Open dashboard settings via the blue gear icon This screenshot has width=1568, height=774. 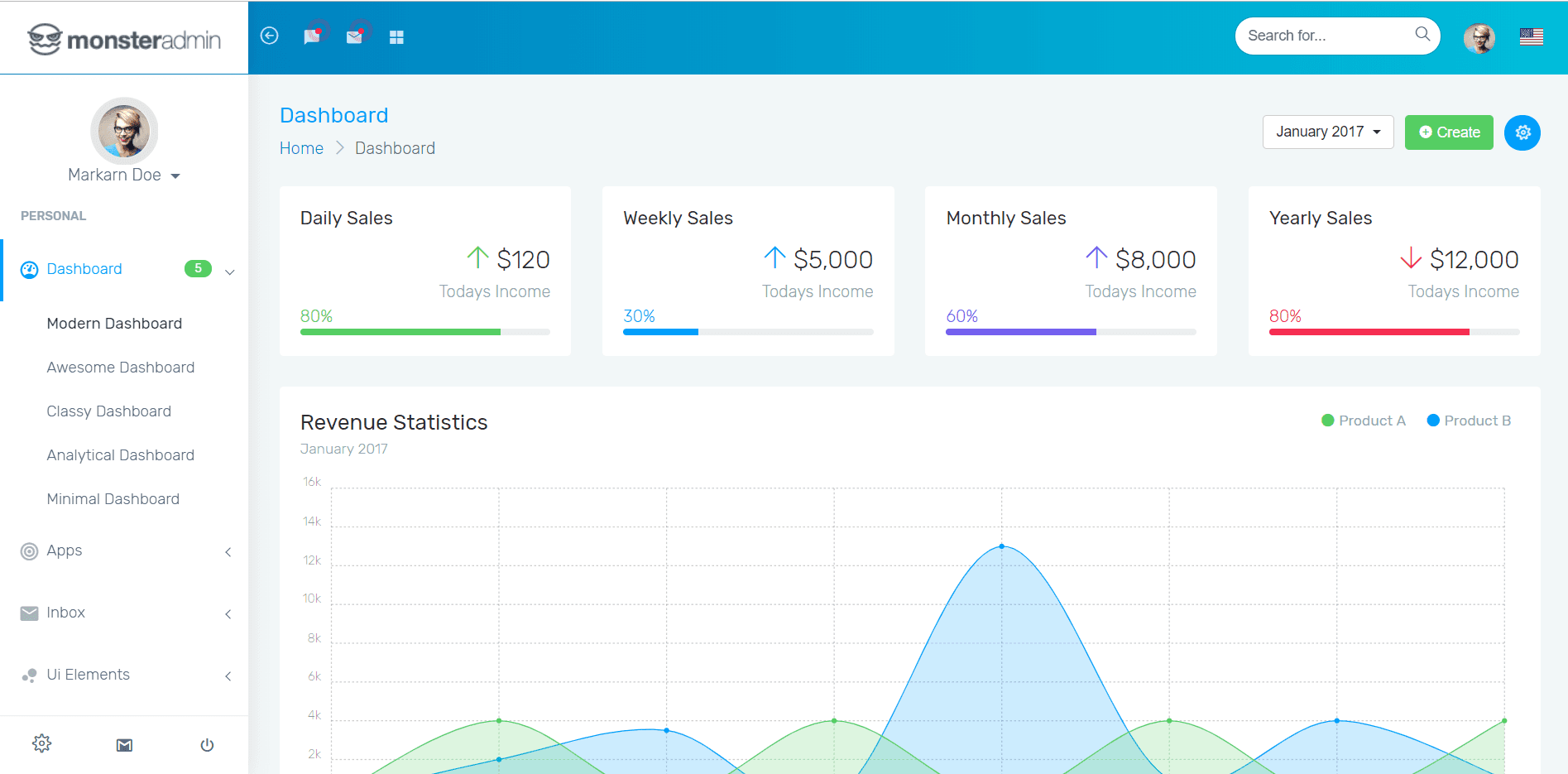[x=1522, y=132]
